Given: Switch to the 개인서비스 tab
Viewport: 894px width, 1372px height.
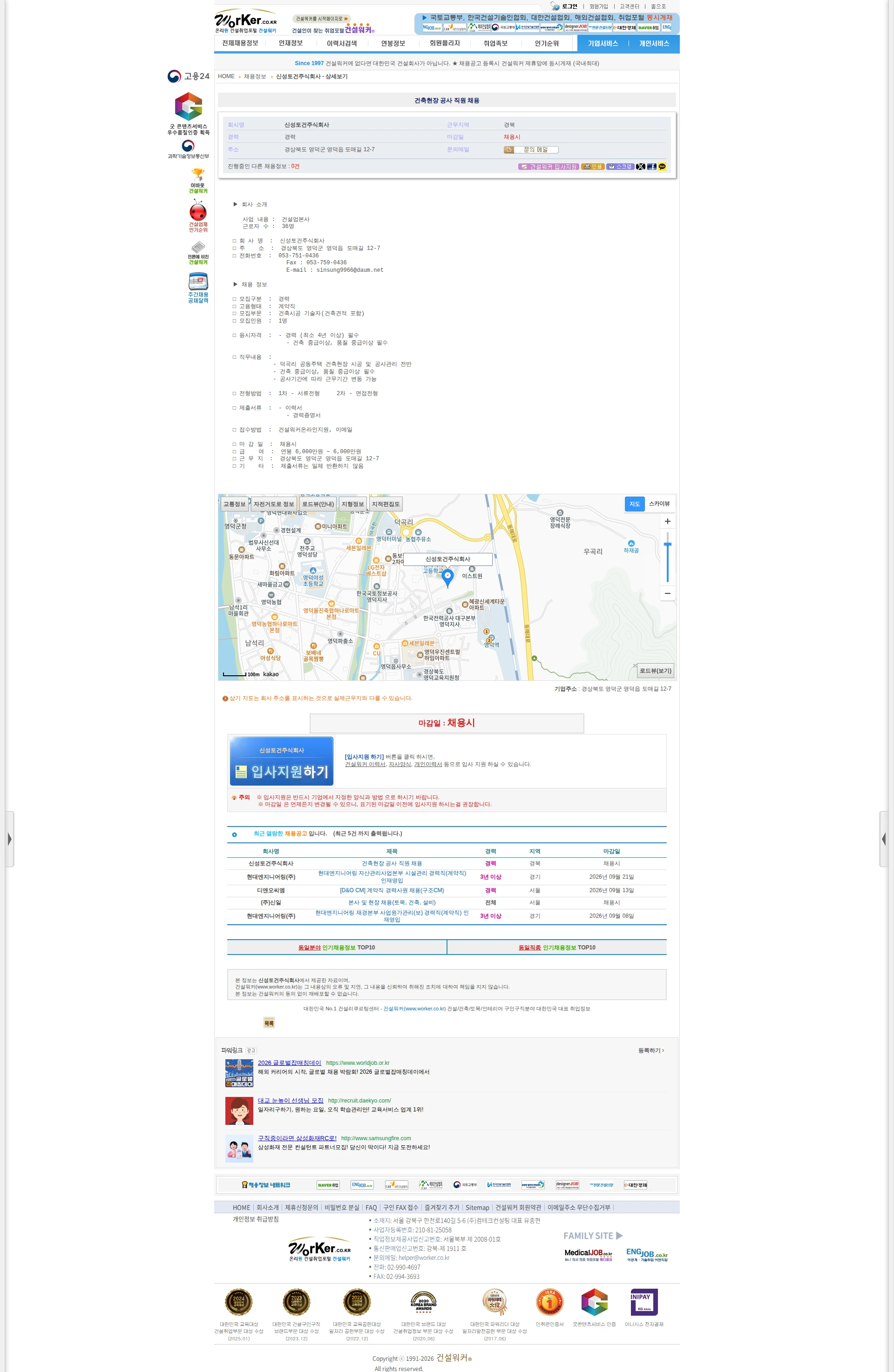Looking at the screenshot, I should [654, 43].
